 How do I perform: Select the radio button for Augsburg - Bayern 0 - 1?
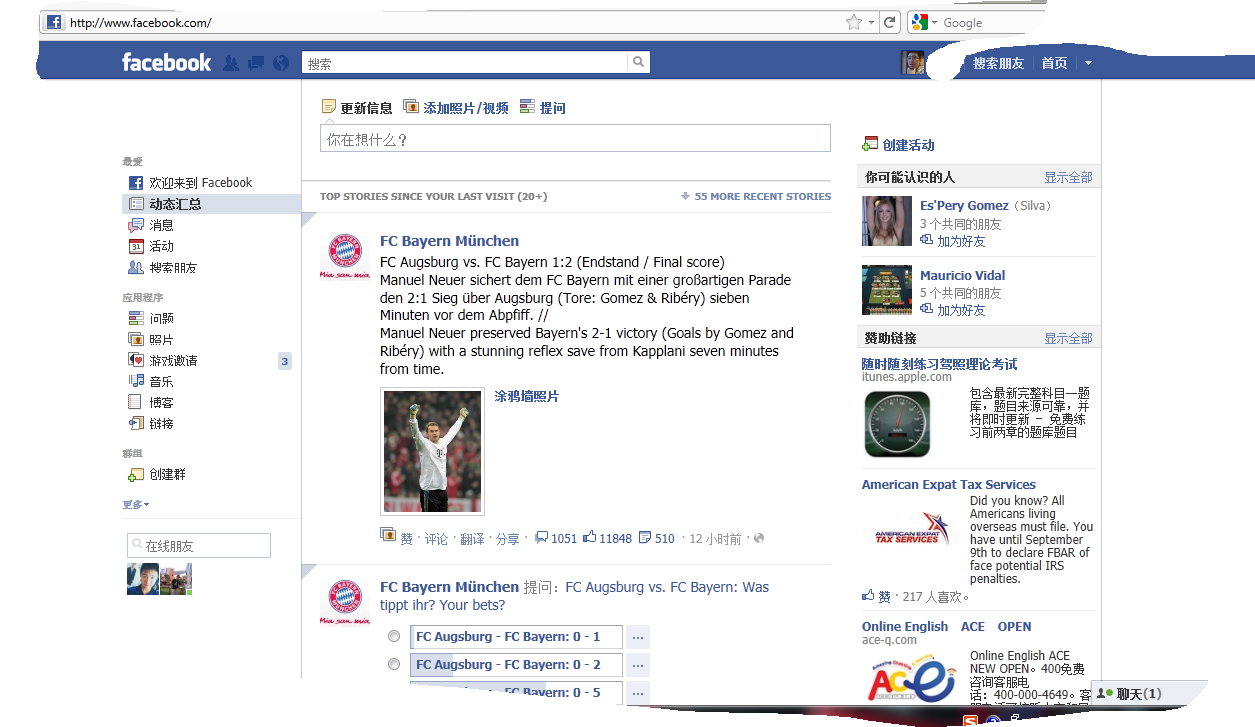(x=394, y=636)
